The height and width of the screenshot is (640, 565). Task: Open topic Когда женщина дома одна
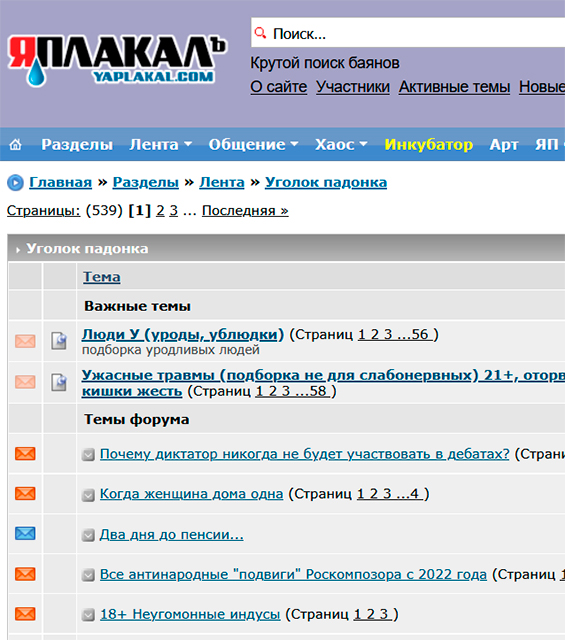(x=191, y=494)
